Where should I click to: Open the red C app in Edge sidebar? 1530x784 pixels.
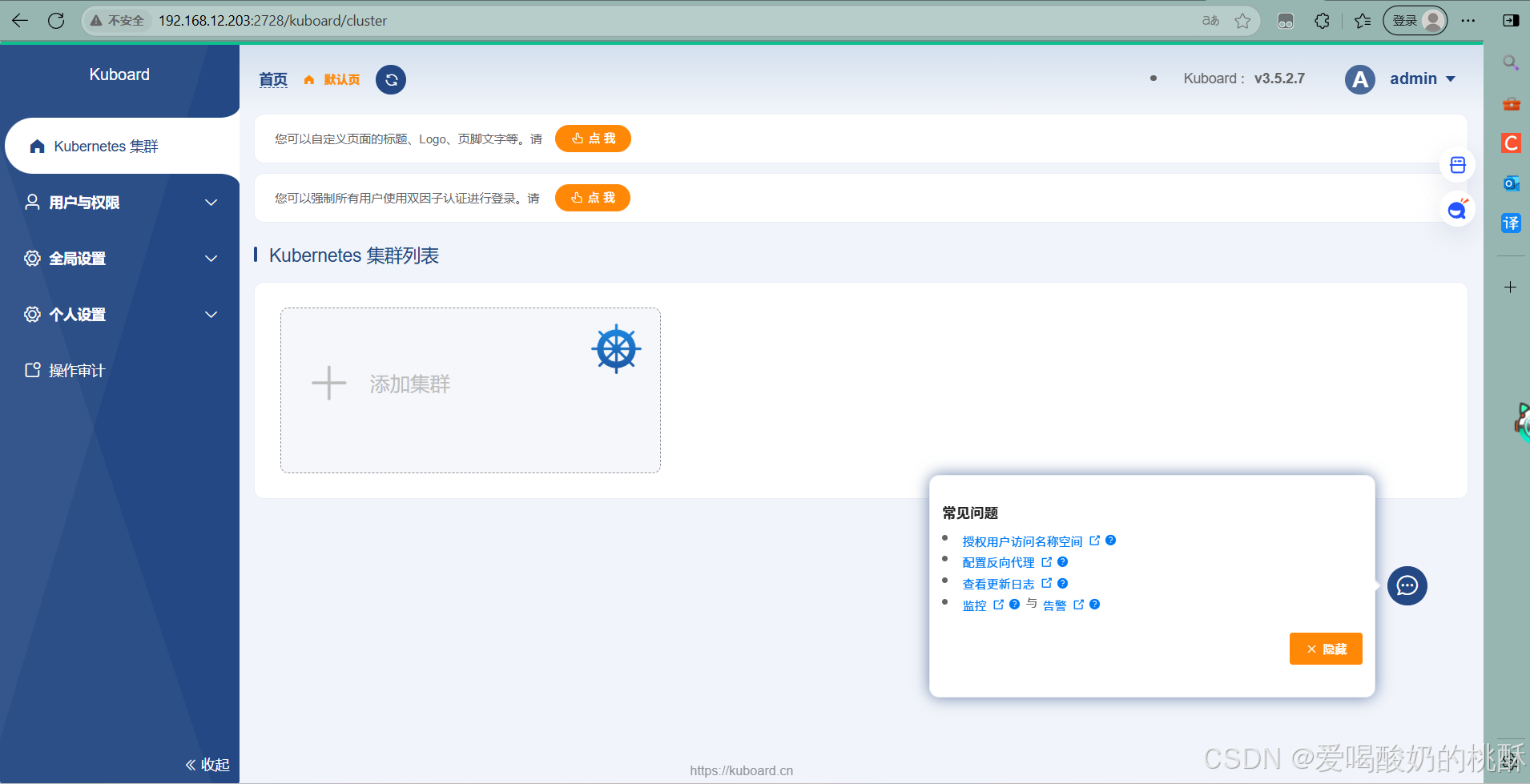[x=1511, y=143]
